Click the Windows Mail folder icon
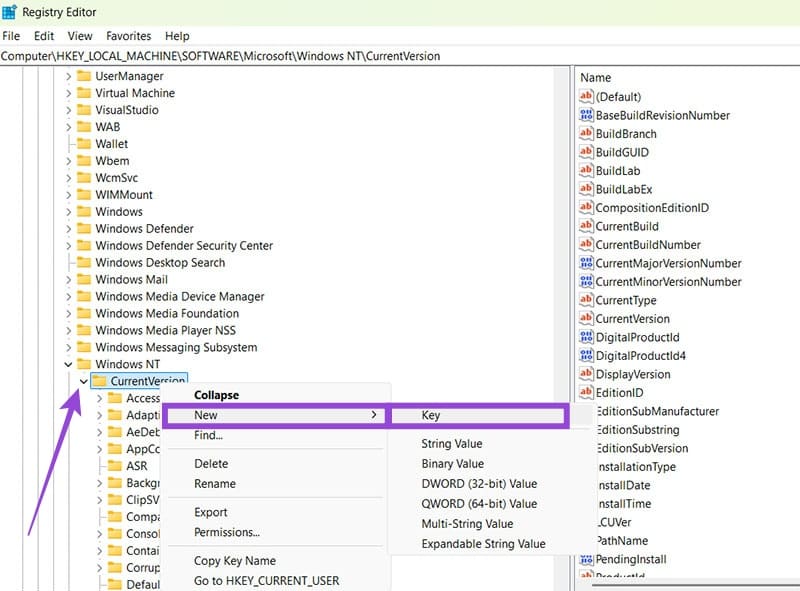 coord(84,279)
